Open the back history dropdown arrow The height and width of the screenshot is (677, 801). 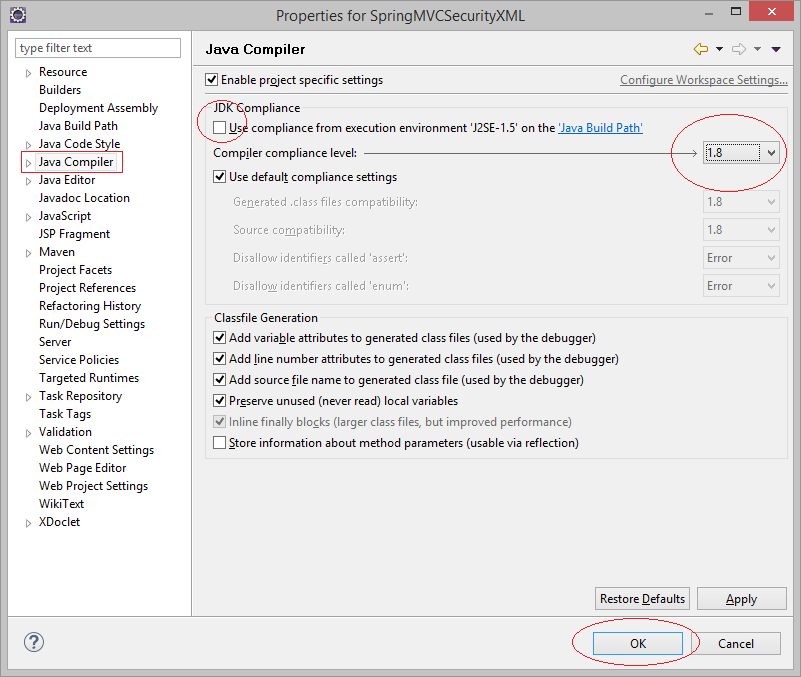point(719,49)
